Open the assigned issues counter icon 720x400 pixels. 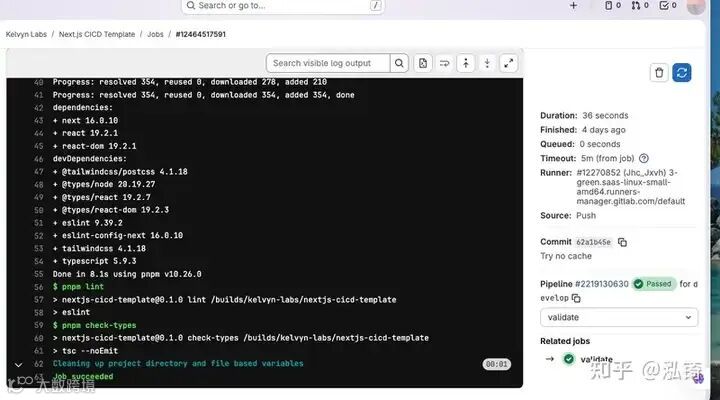pyautogui.click(x=613, y=6)
